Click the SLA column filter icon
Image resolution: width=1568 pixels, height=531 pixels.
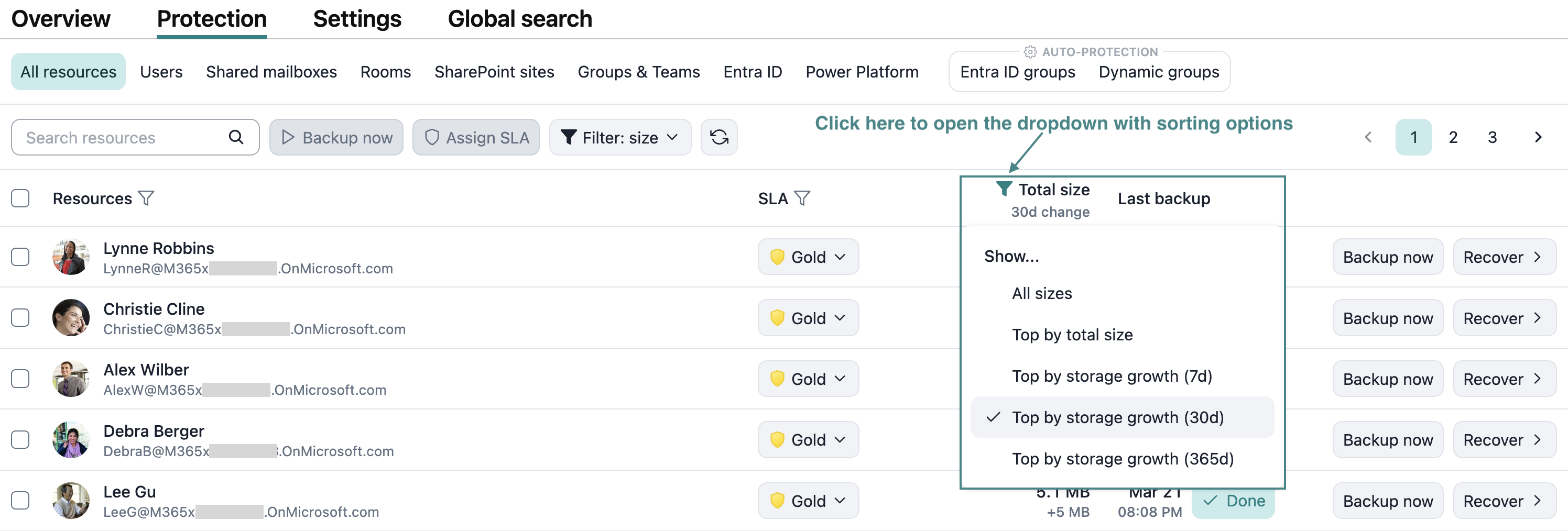tap(802, 198)
